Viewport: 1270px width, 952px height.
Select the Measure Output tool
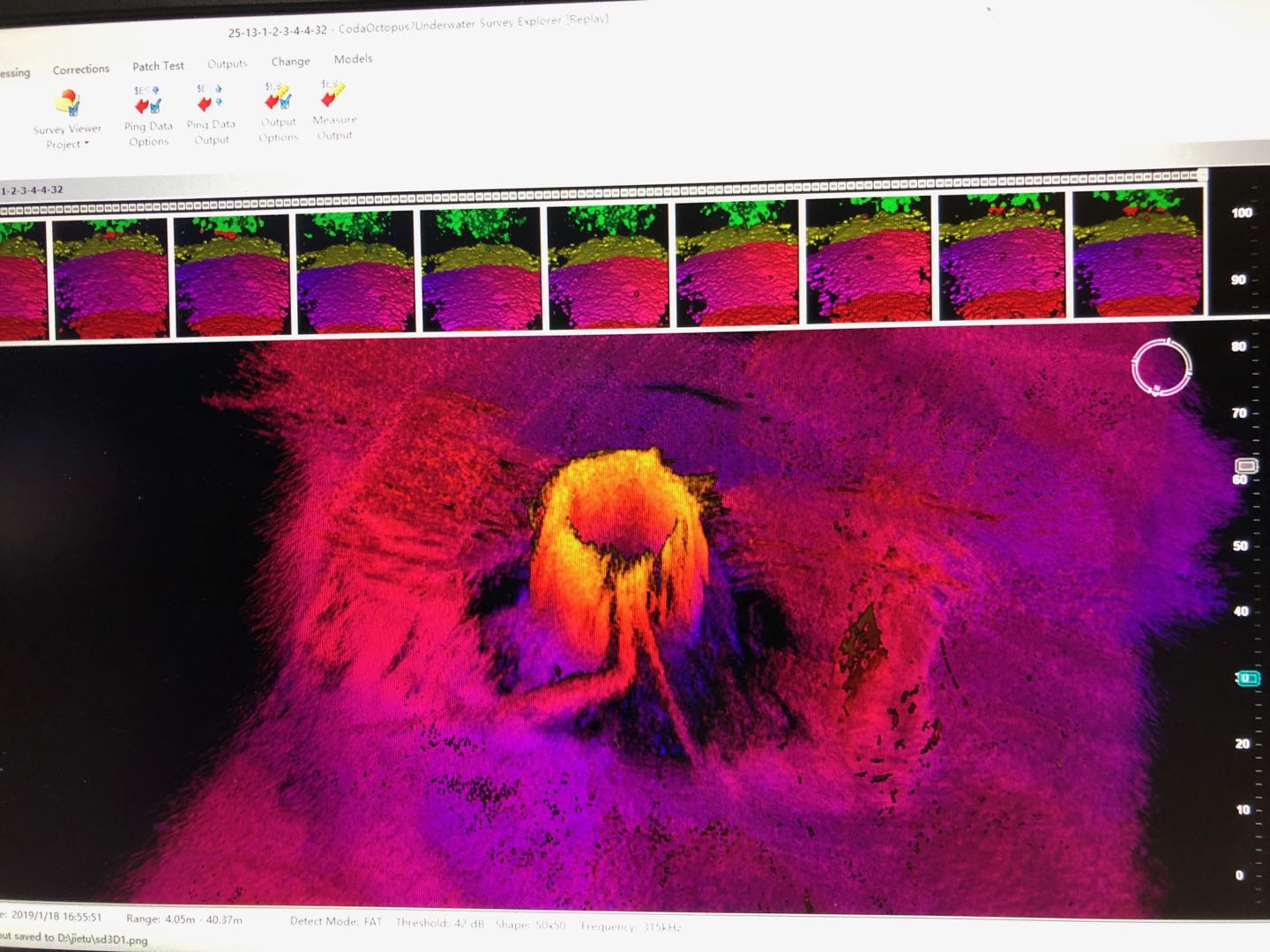334,109
